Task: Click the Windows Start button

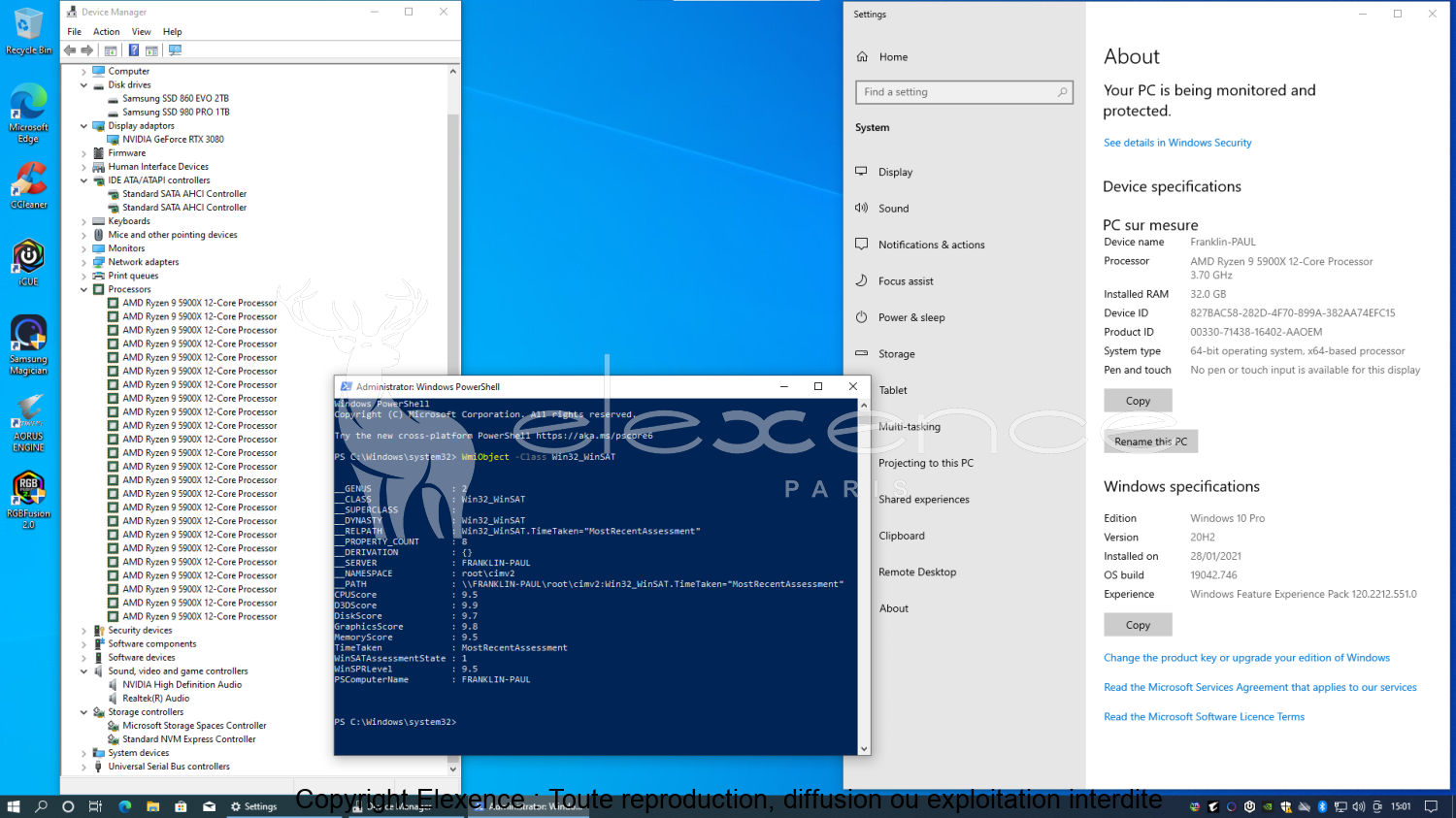Action: point(14,806)
